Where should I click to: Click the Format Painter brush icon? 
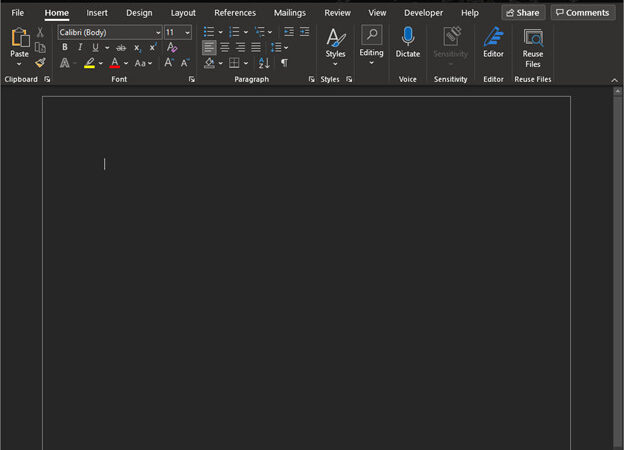pos(40,62)
